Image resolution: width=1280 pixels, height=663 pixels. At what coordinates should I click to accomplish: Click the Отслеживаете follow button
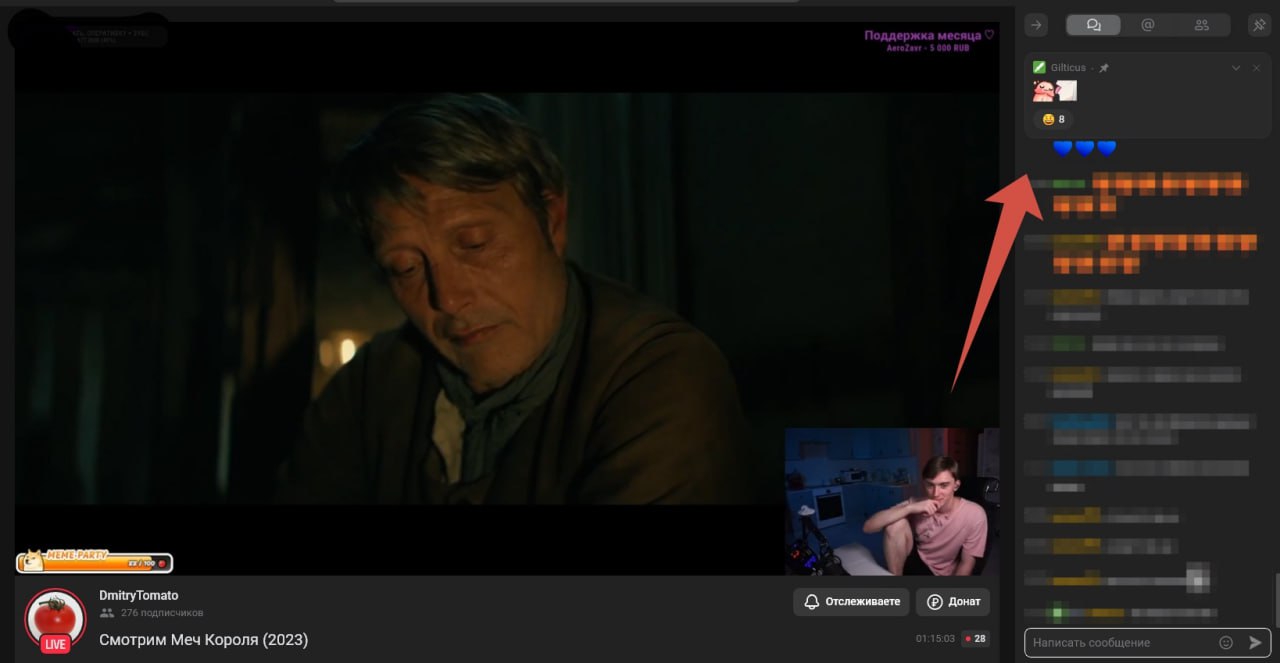coord(851,602)
